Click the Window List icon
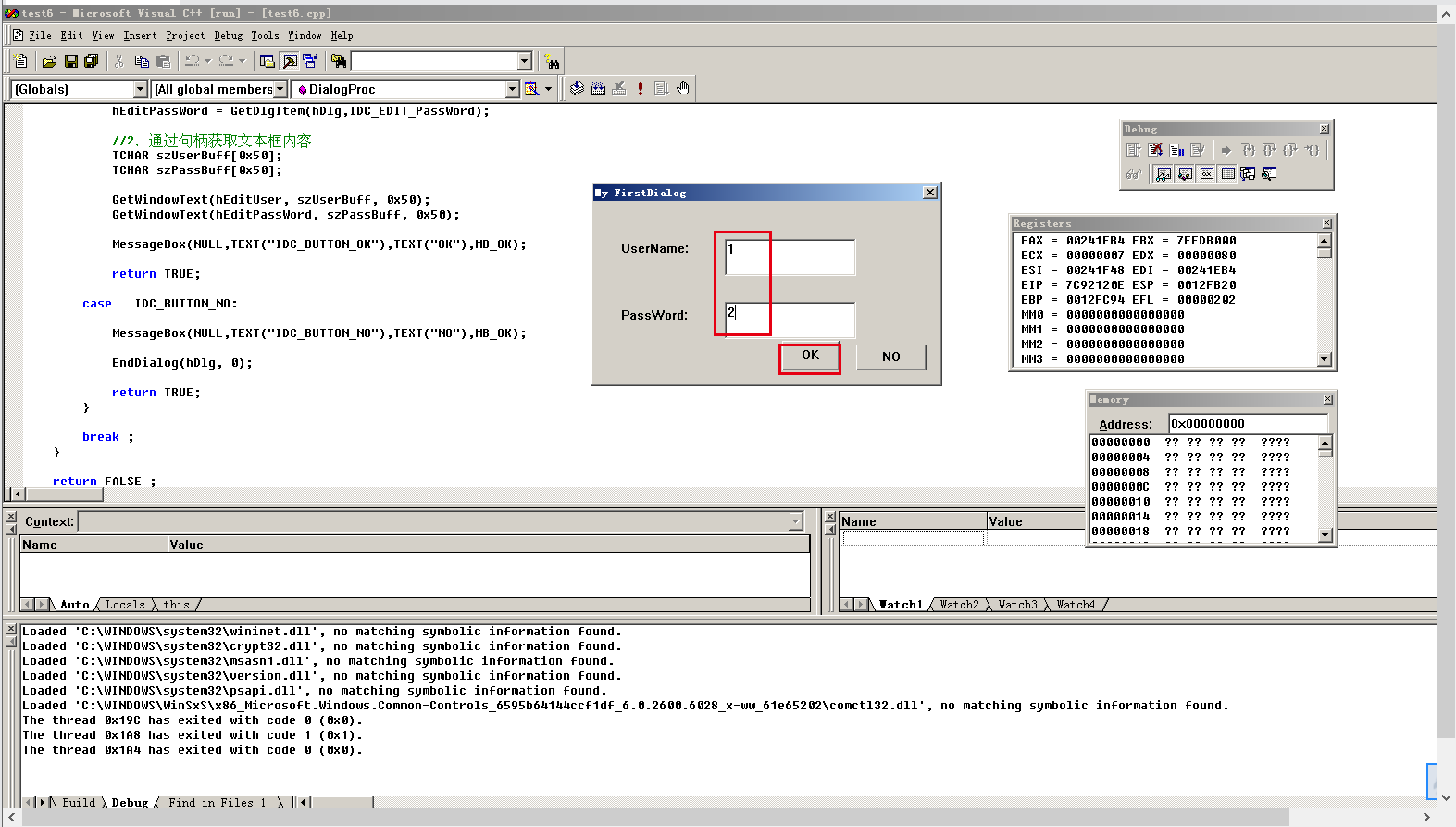 pos(310,61)
